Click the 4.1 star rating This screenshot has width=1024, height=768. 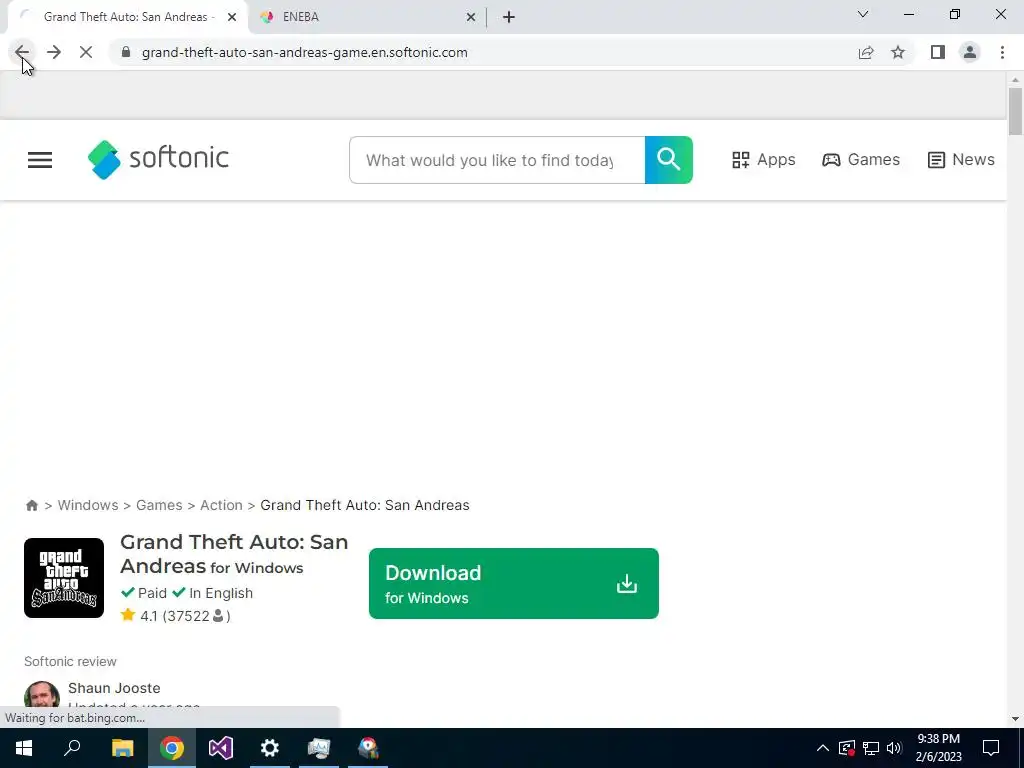coord(175,616)
